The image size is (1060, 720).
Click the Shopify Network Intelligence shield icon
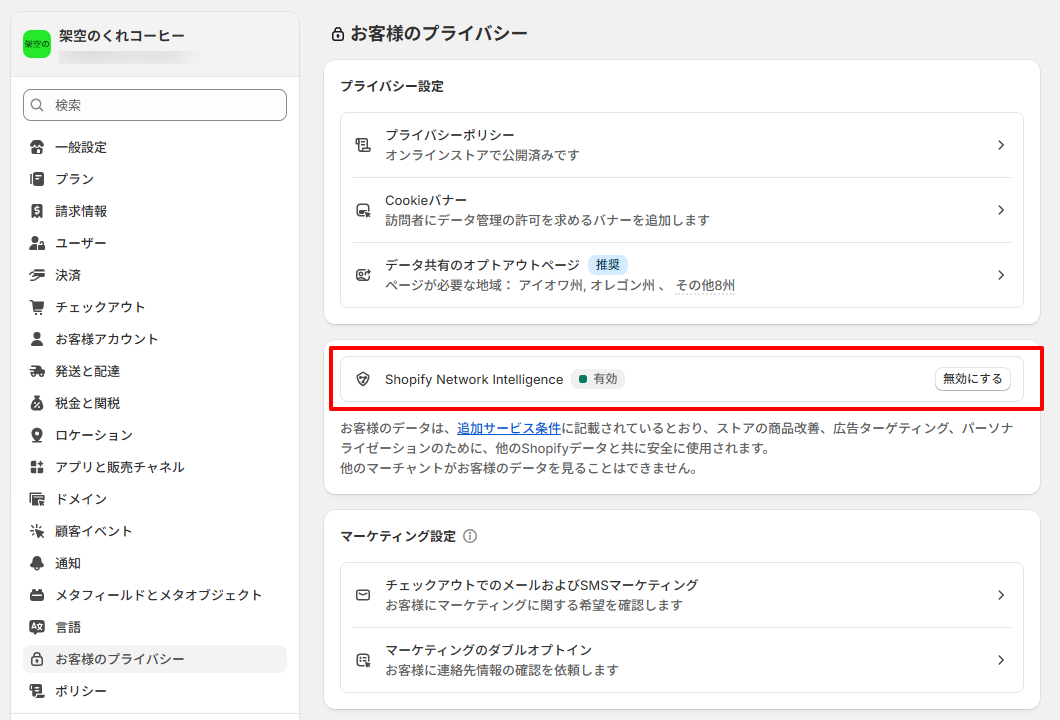pos(363,379)
